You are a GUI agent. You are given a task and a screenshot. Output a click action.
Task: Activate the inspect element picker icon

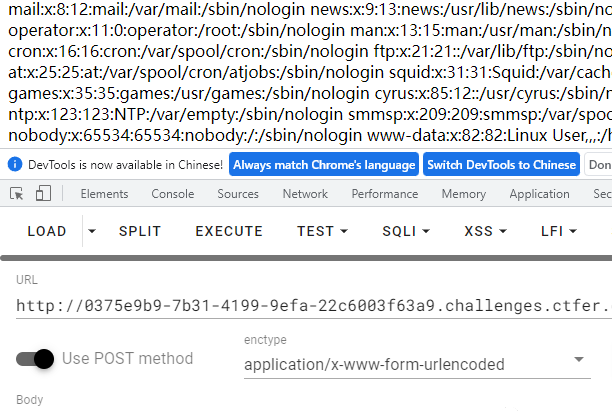(16, 194)
